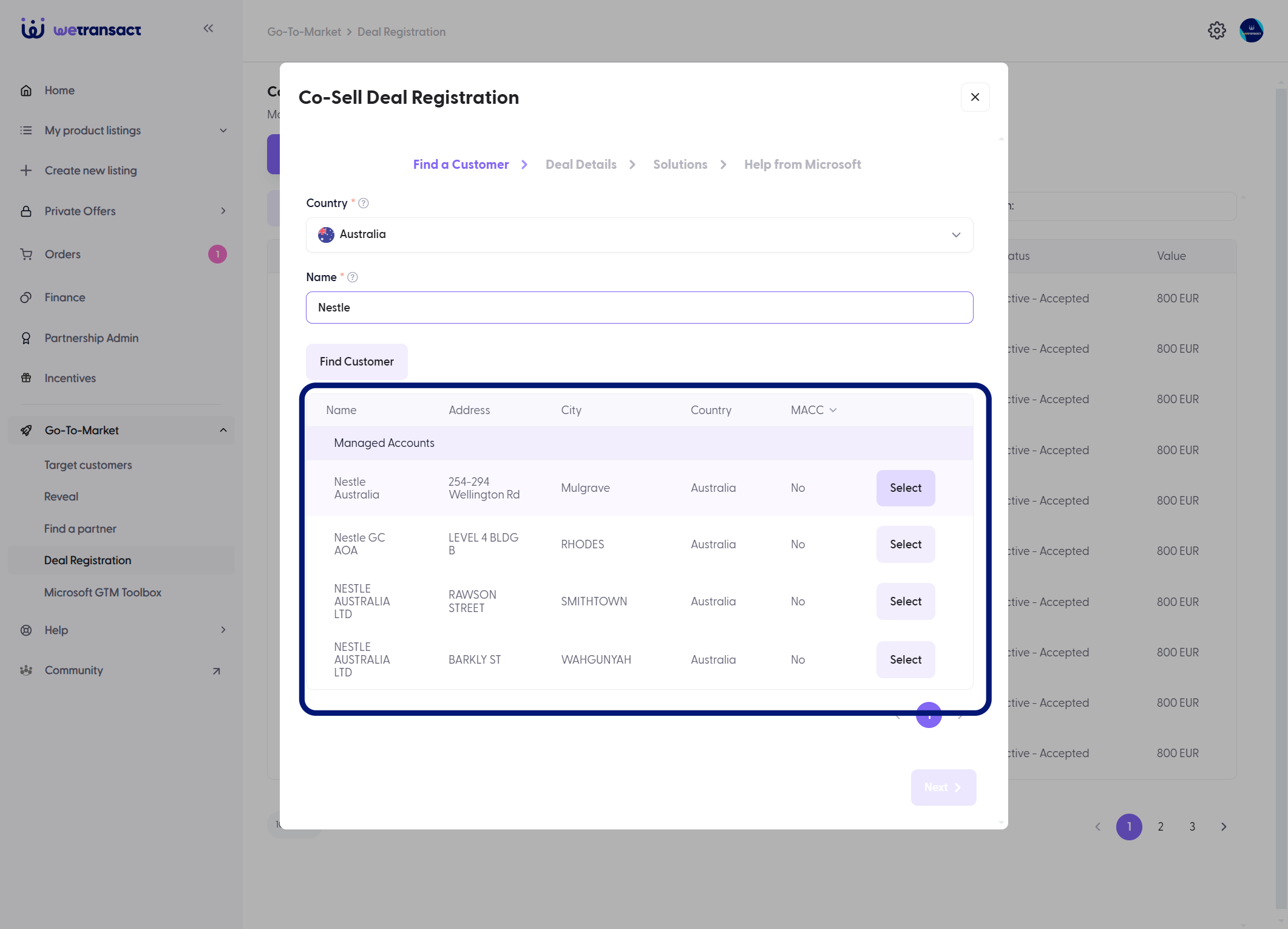Screen dimensions: 1288x929
Task: Click the Home icon in sidebar
Action: tap(26, 90)
